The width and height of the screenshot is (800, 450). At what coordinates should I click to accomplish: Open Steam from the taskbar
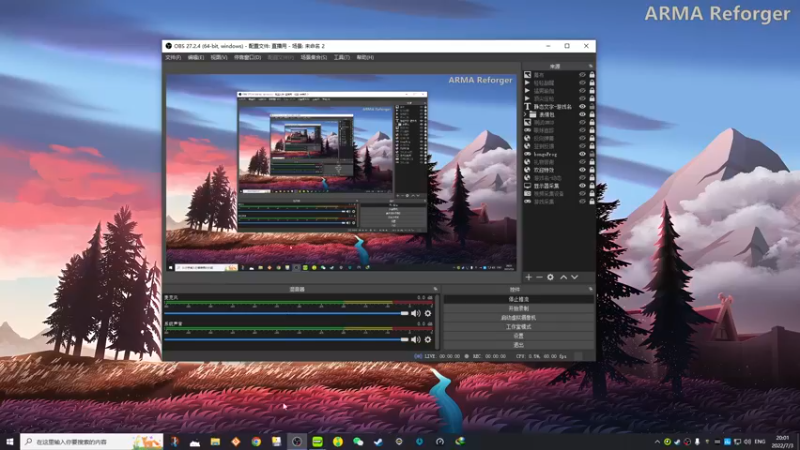[x=379, y=441]
